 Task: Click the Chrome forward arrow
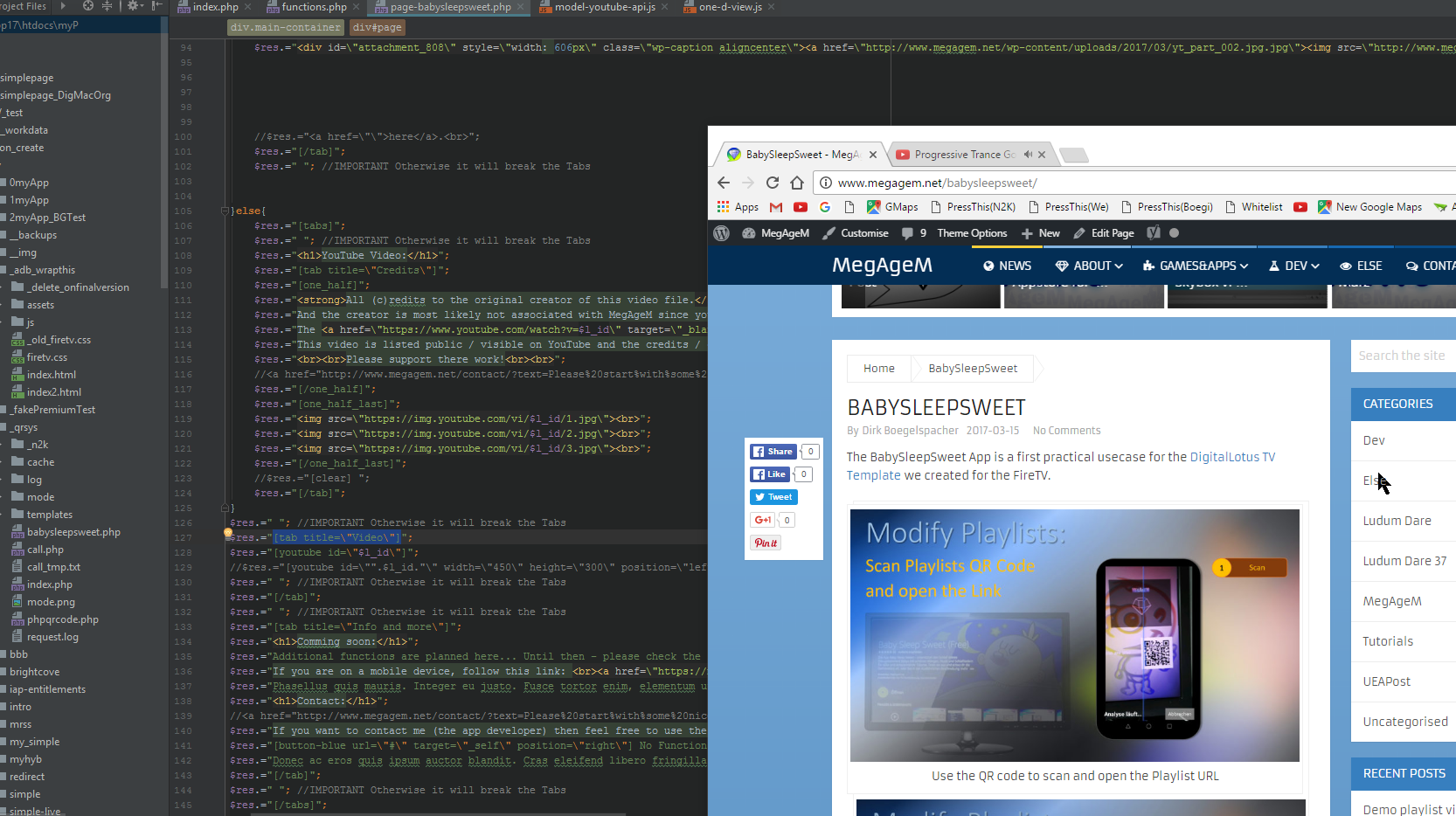pos(748,183)
